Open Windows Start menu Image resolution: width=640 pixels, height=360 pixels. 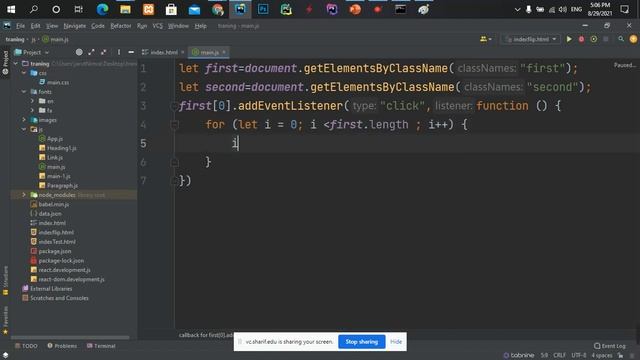coord(11,9)
